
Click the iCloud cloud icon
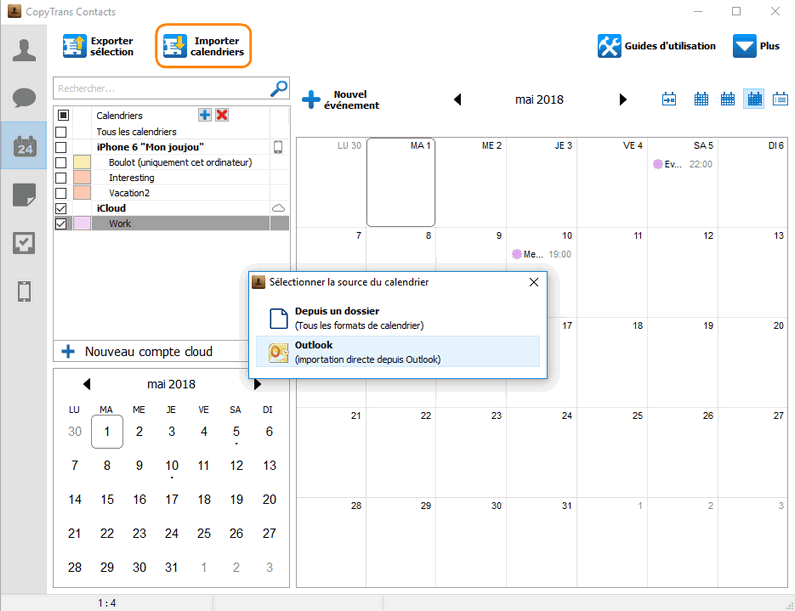[278, 208]
